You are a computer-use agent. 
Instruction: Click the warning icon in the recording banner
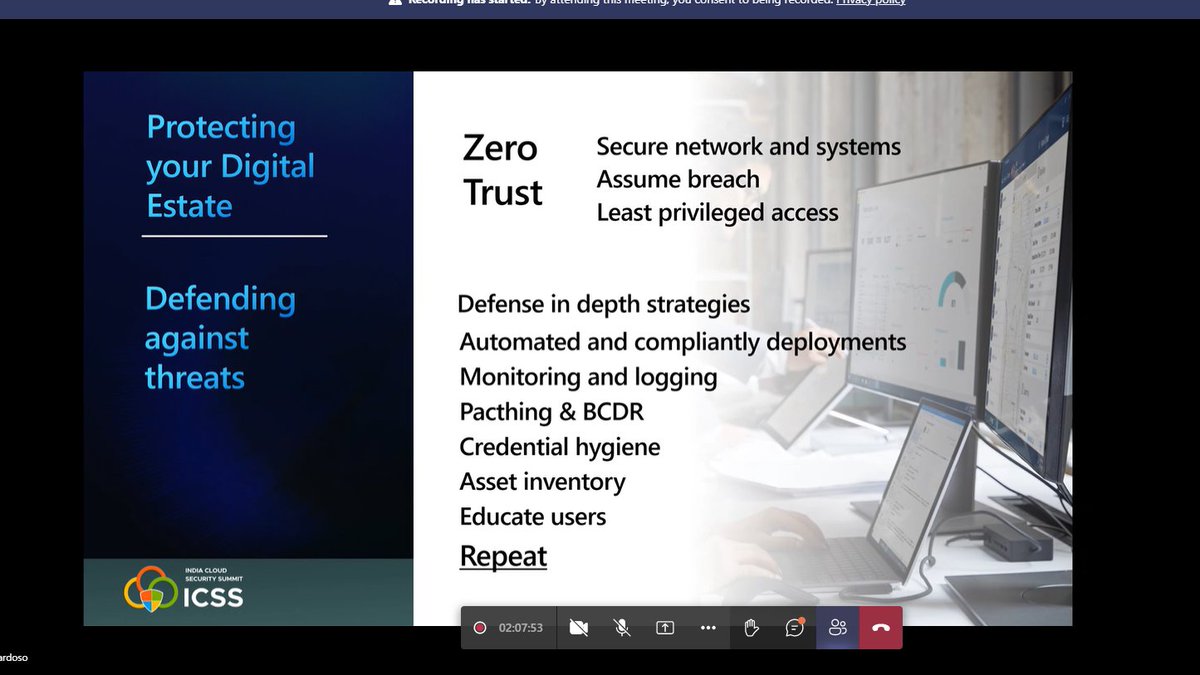392,3
